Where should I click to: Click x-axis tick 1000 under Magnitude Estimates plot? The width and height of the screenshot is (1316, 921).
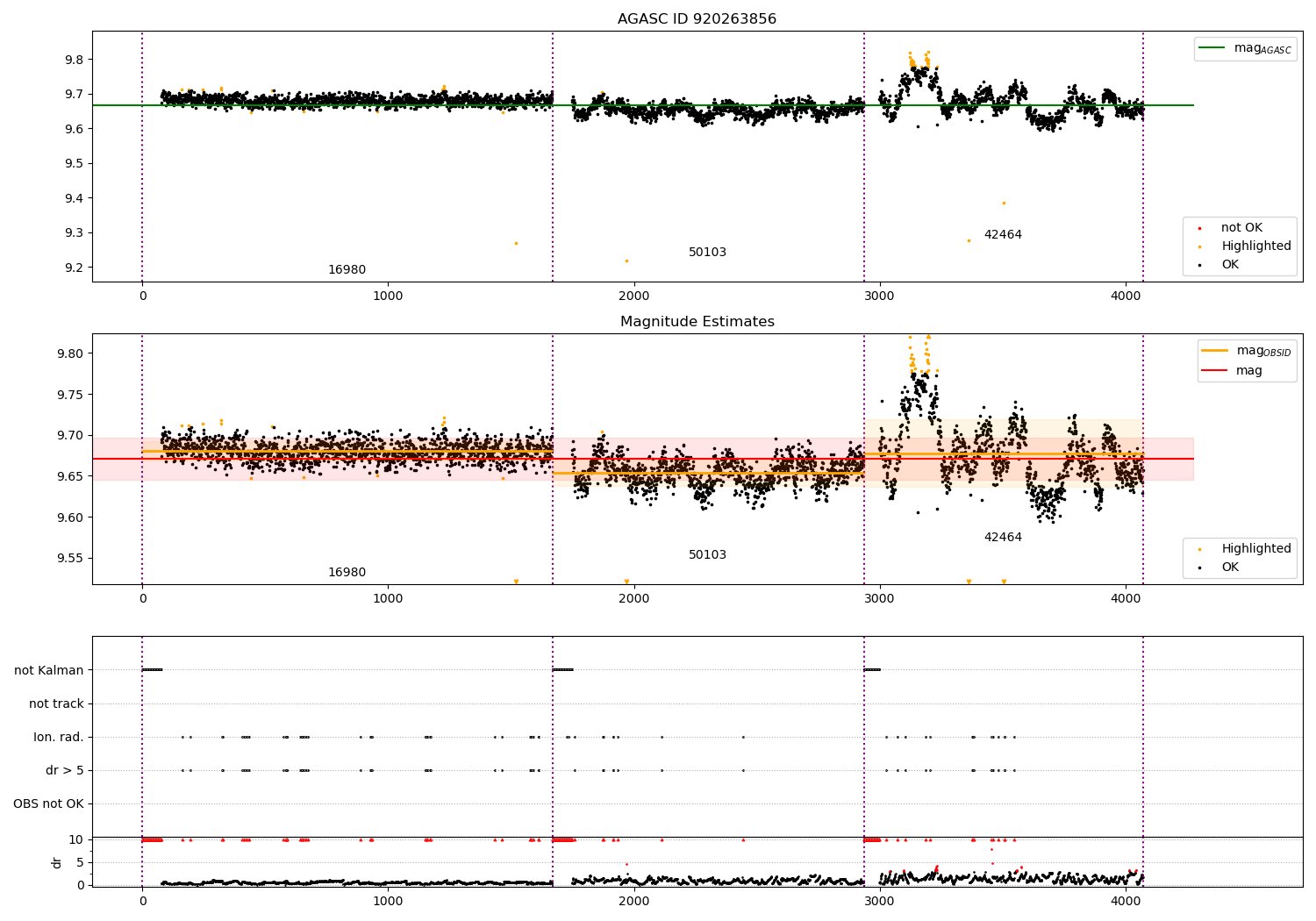click(388, 598)
